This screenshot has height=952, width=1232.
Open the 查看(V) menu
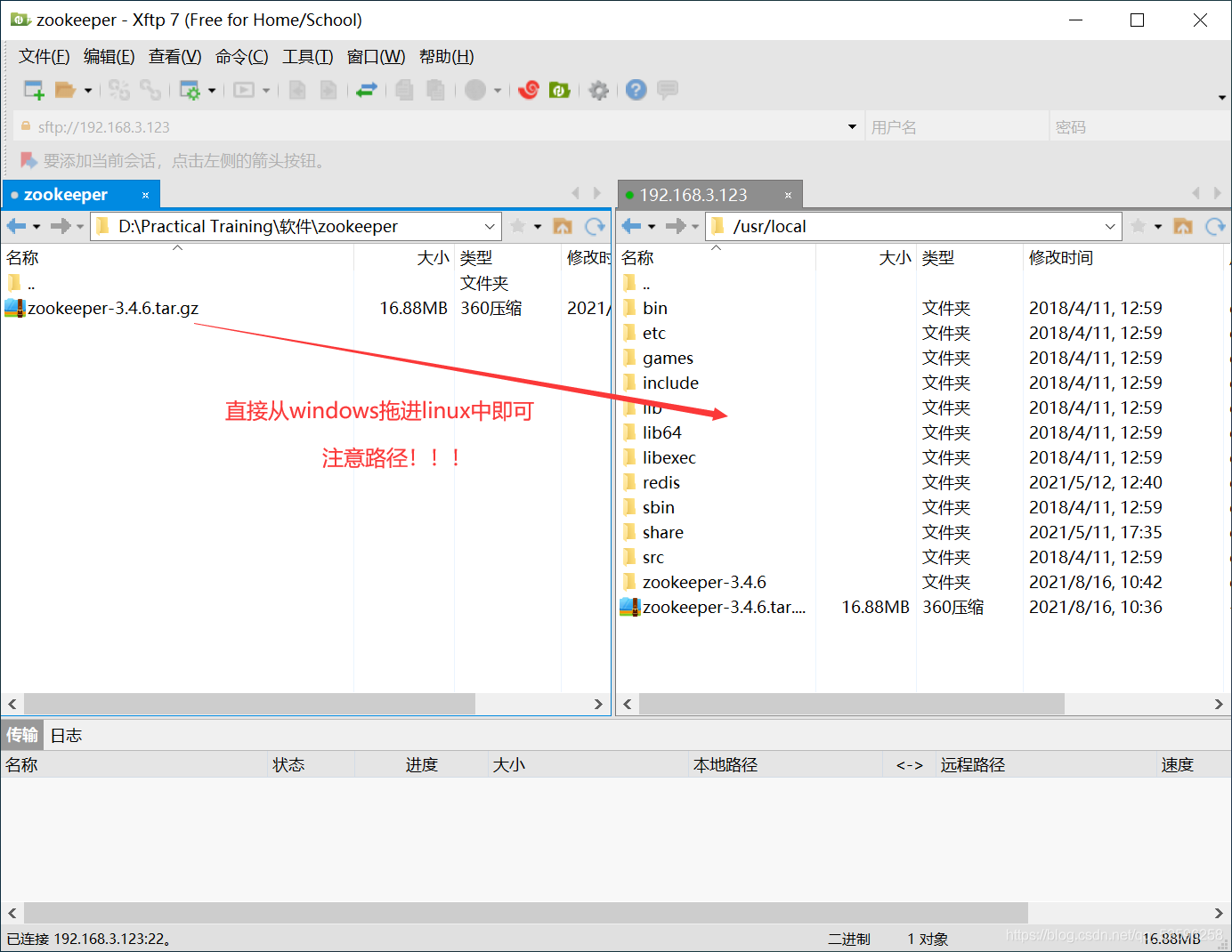tap(174, 57)
